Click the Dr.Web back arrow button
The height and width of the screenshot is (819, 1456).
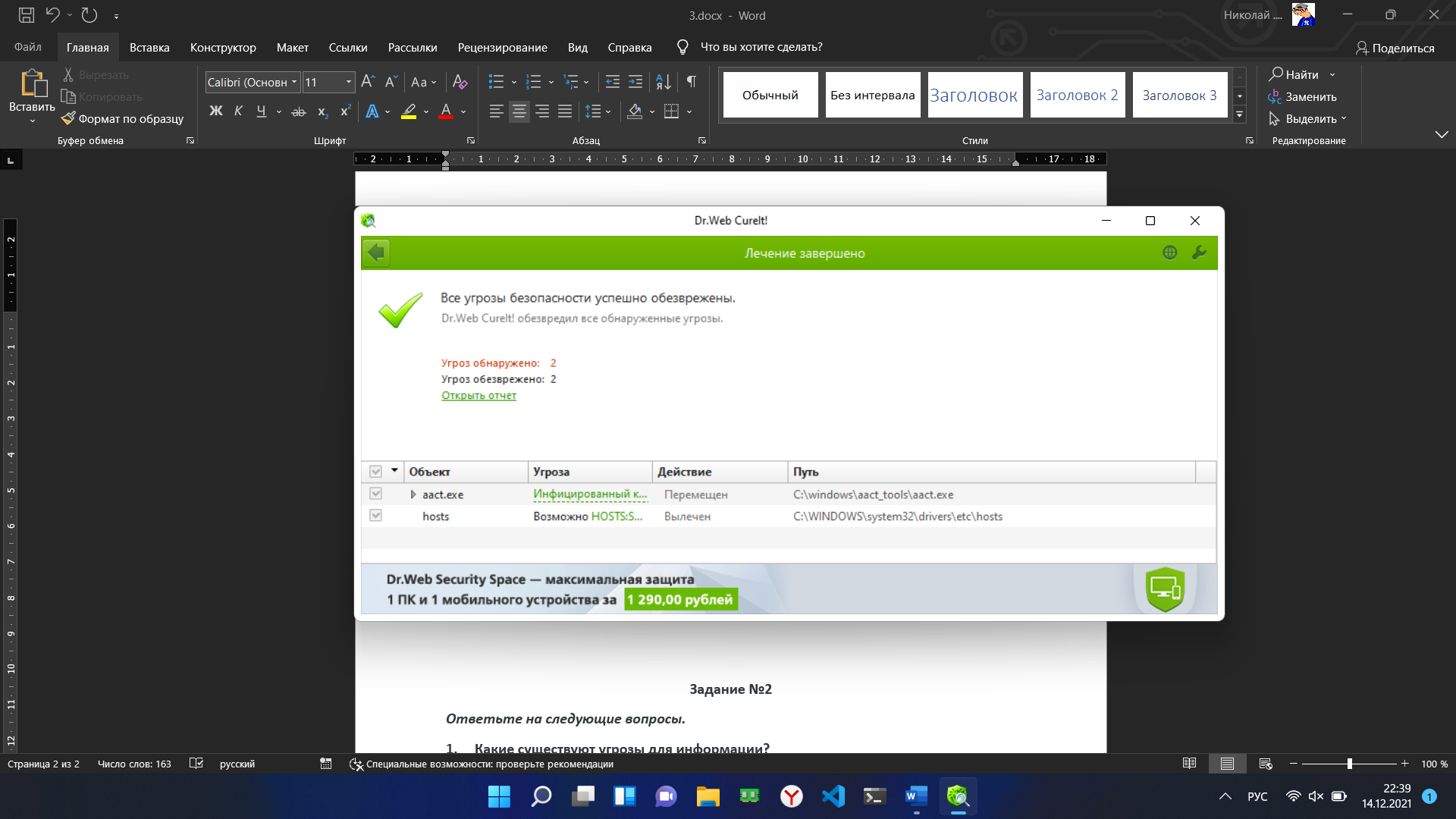(376, 253)
